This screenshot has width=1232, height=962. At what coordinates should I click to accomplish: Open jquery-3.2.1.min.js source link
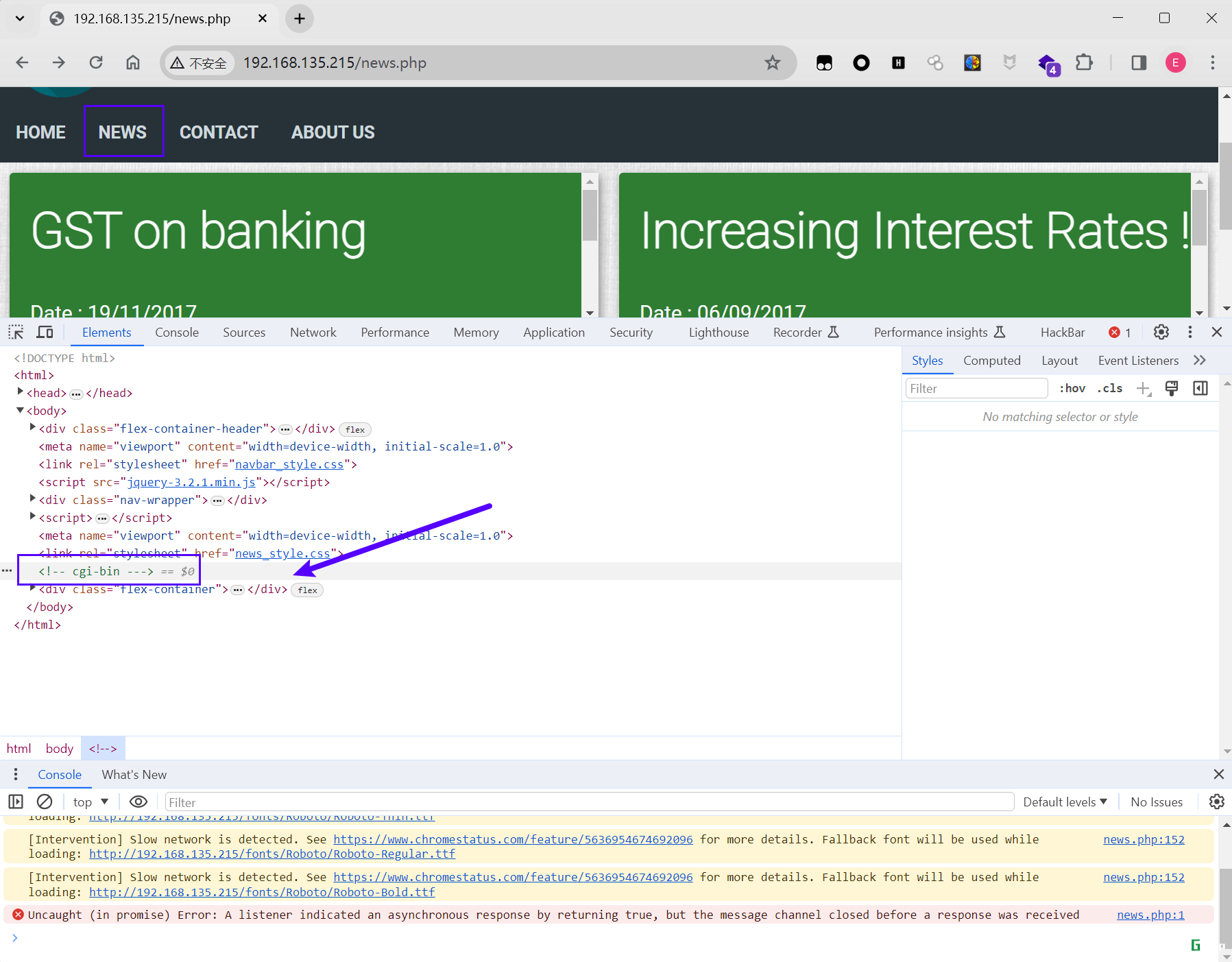point(191,482)
